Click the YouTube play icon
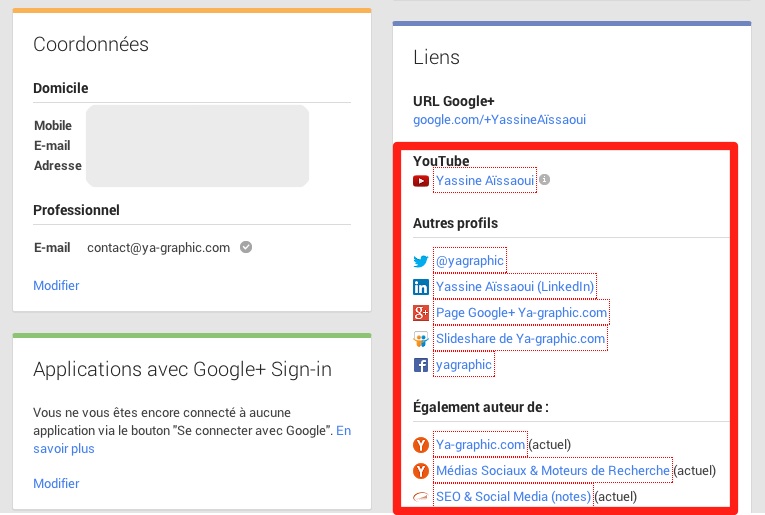This screenshot has height=515, width=765. [421, 181]
